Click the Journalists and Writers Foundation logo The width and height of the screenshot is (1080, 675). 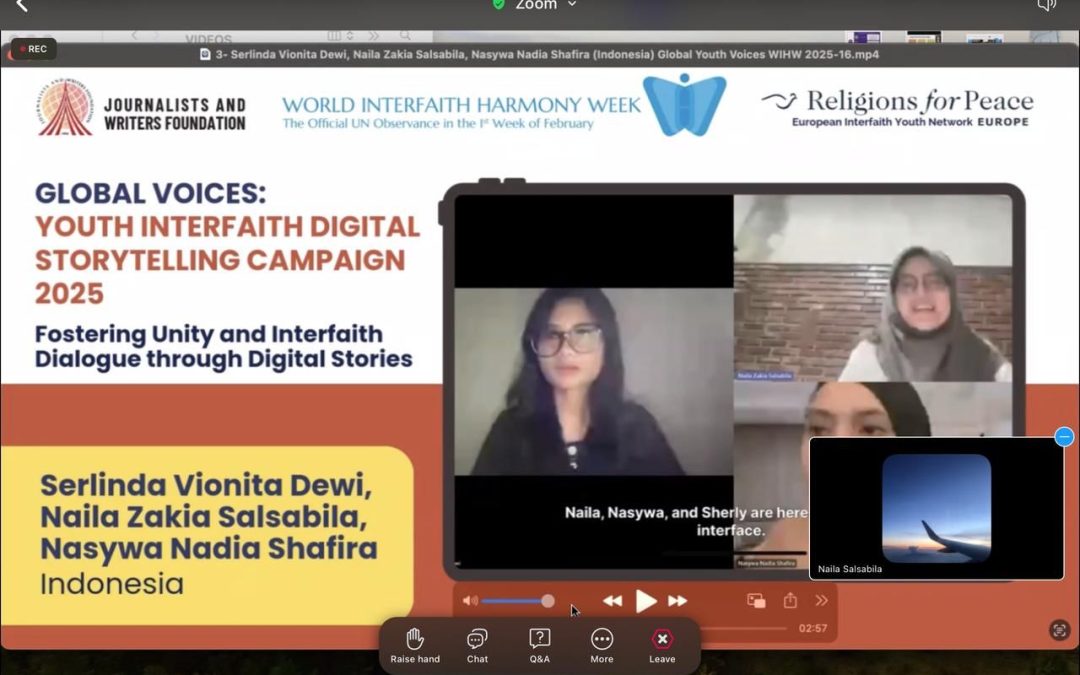point(142,107)
